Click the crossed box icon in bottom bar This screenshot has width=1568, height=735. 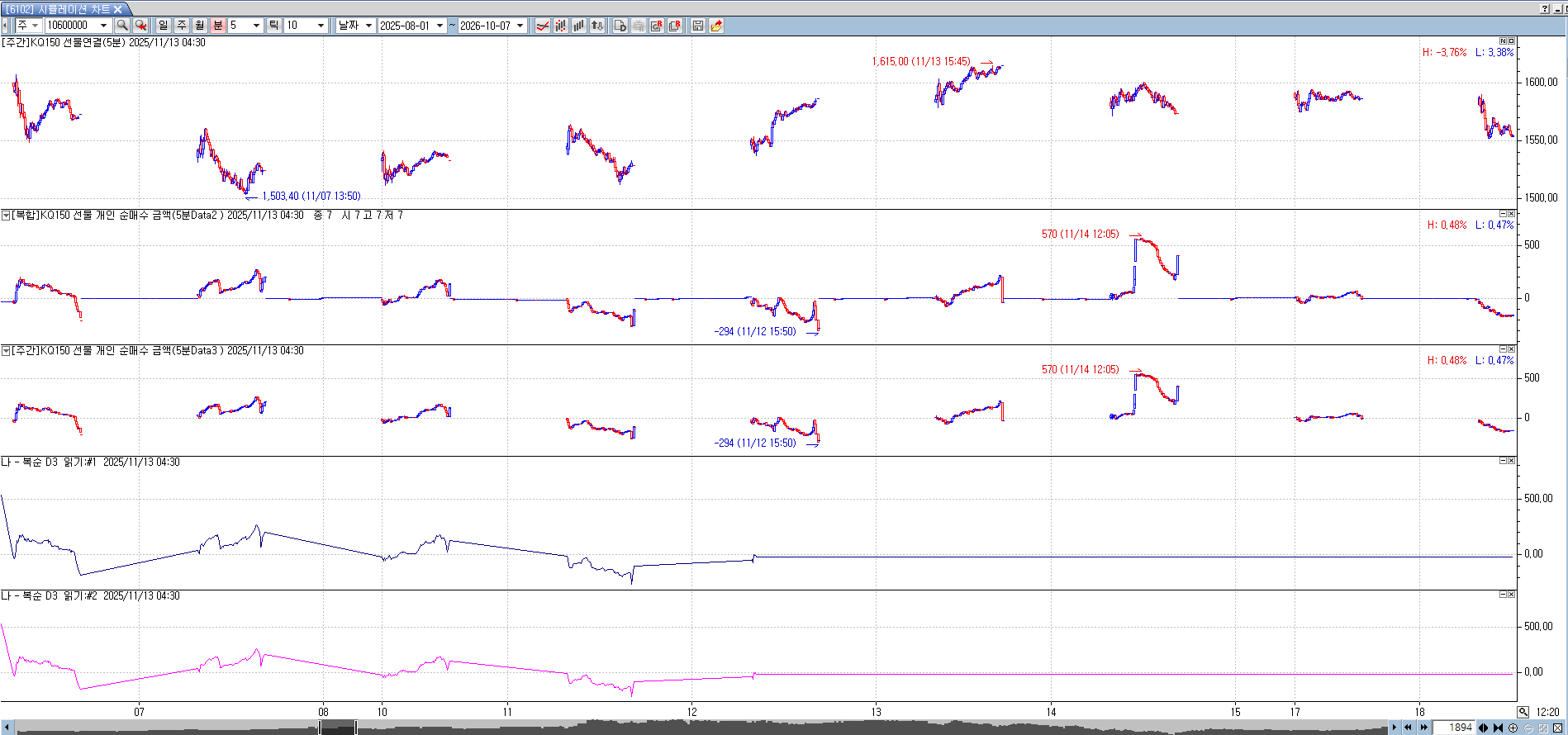click(x=1557, y=728)
